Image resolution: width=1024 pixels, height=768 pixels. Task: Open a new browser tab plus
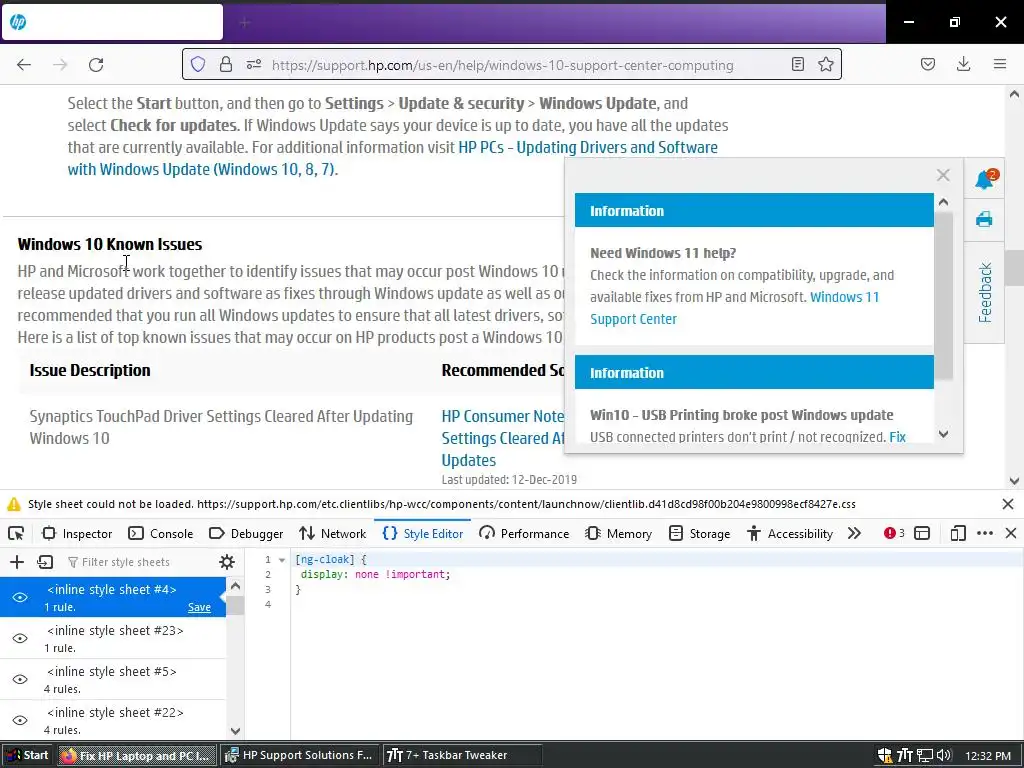tap(245, 23)
